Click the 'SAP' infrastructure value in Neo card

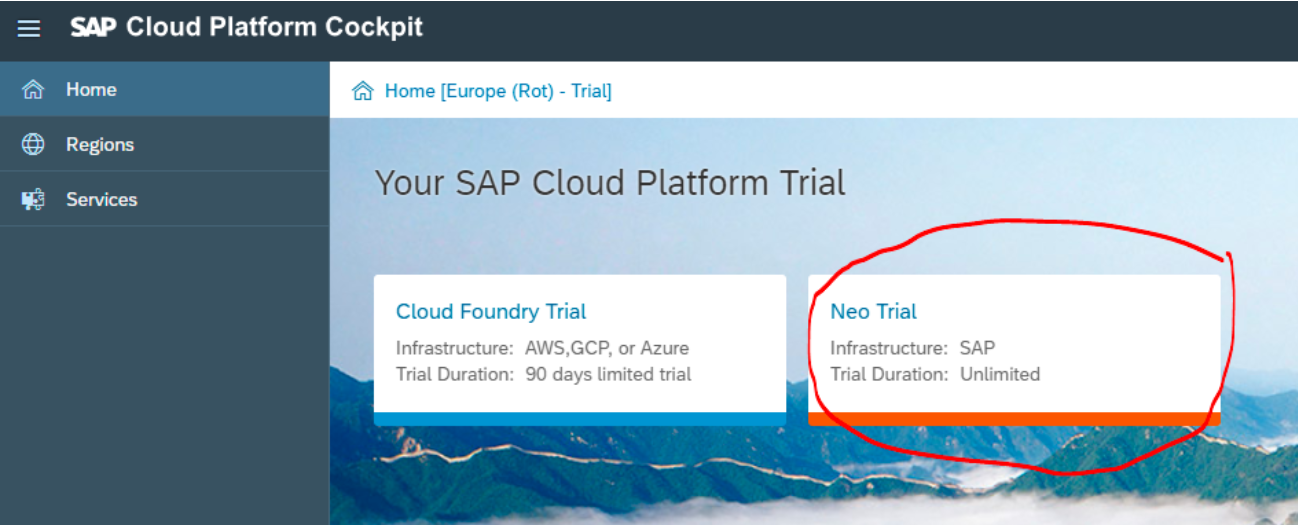(x=977, y=349)
